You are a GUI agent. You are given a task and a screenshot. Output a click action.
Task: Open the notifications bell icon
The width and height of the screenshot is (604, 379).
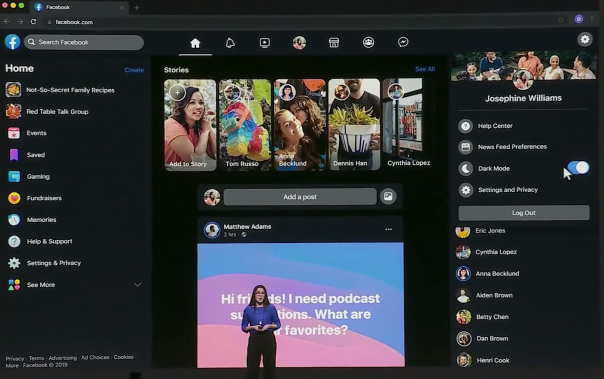tap(230, 43)
